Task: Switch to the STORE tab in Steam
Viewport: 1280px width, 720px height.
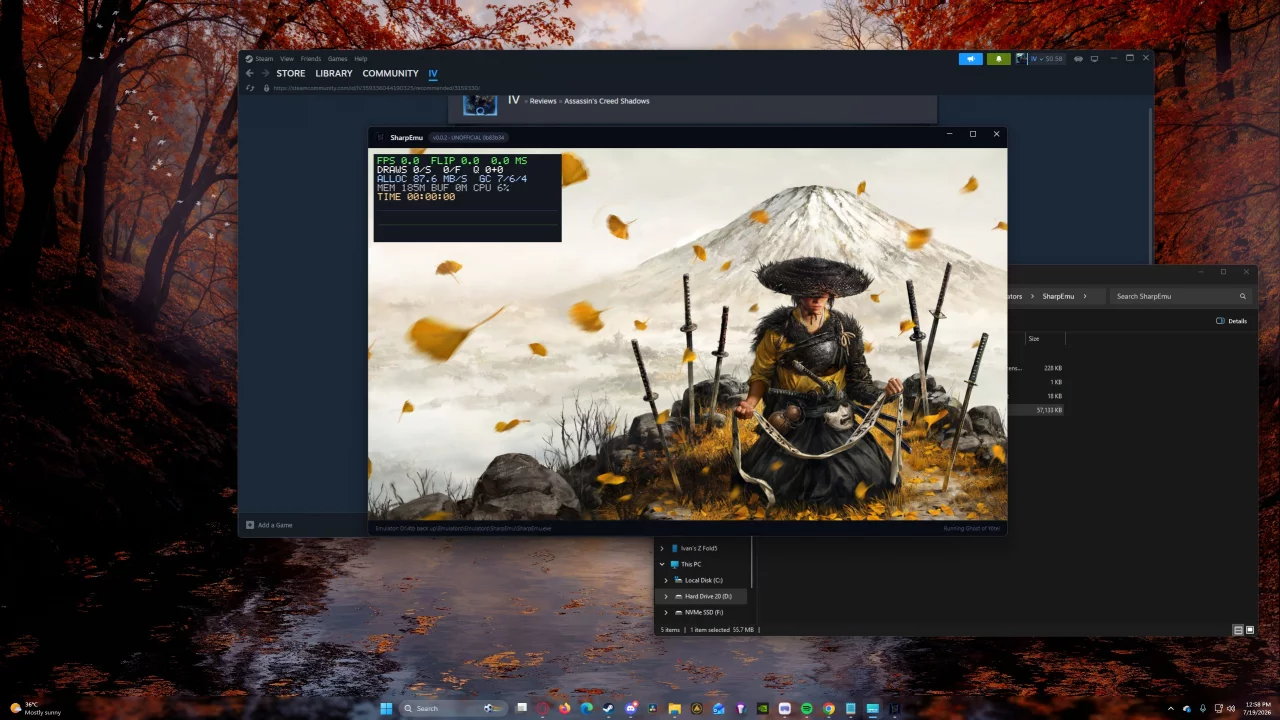Action: [x=291, y=74]
